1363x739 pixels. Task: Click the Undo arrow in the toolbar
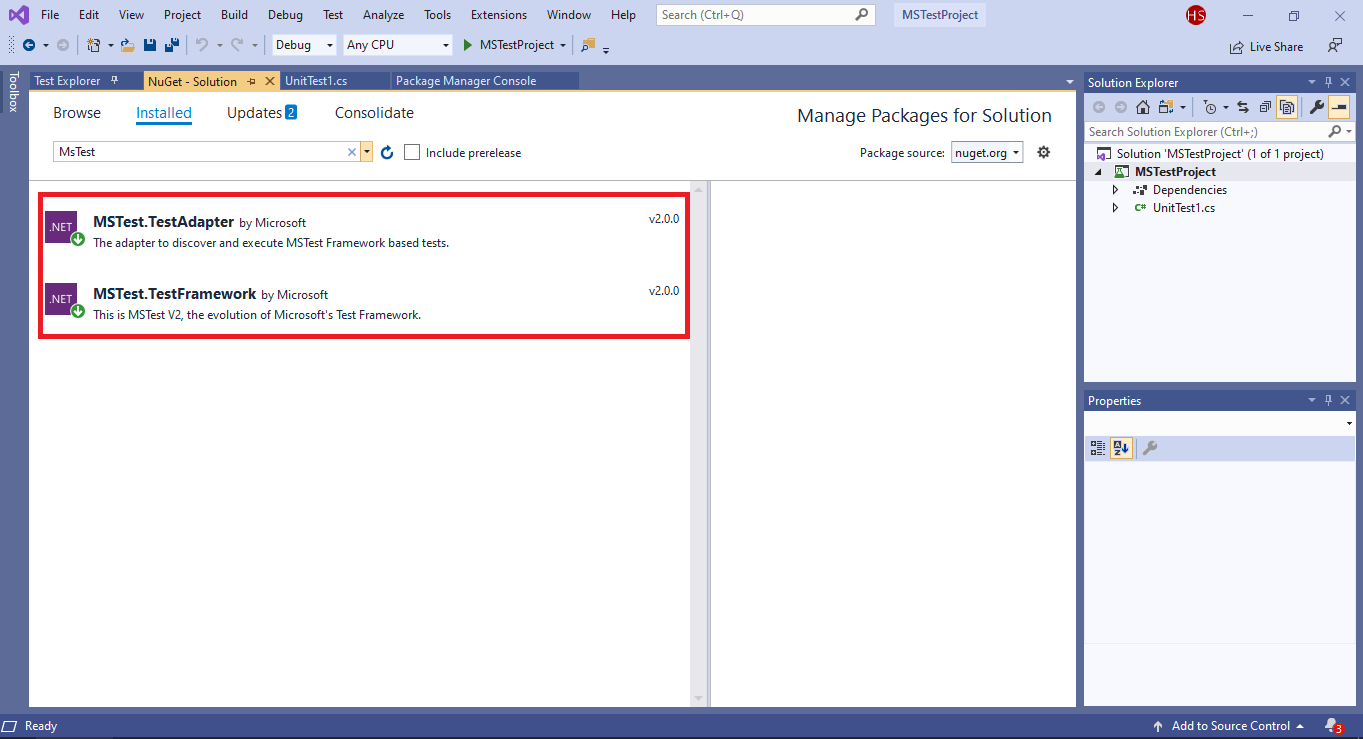coord(202,45)
